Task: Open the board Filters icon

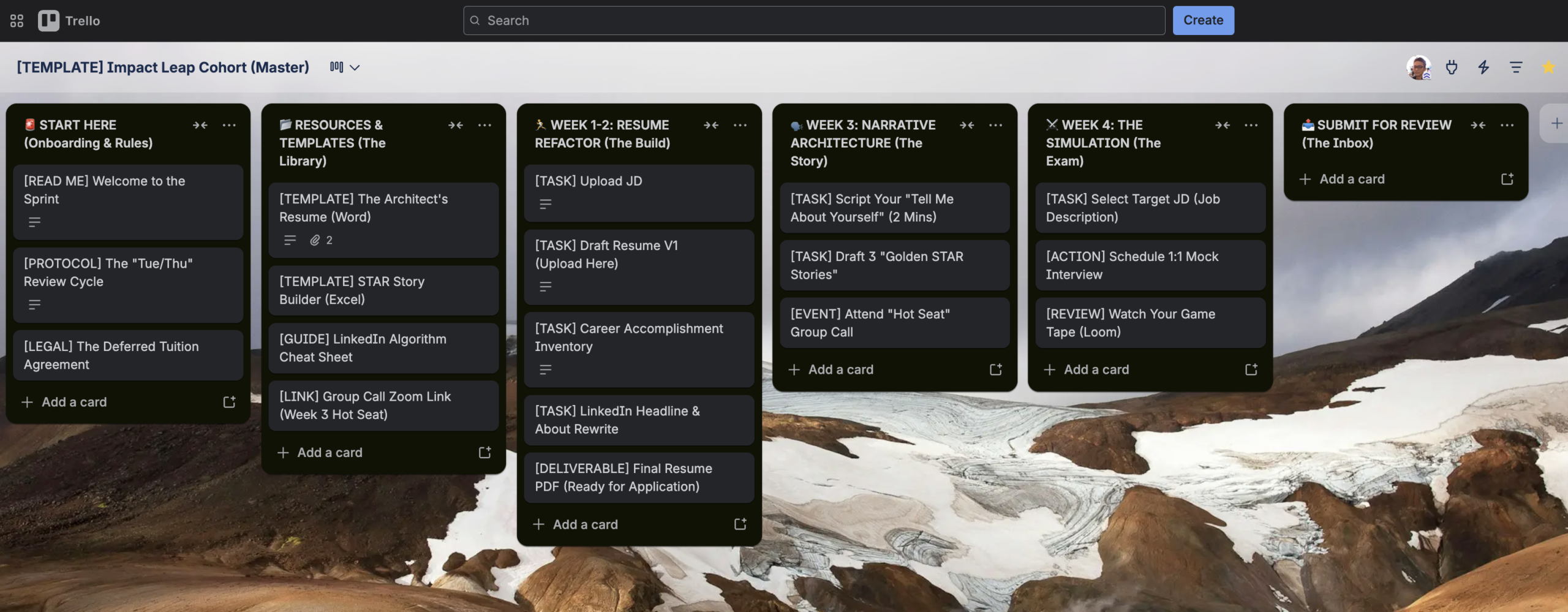Action: tap(1516, 67)
